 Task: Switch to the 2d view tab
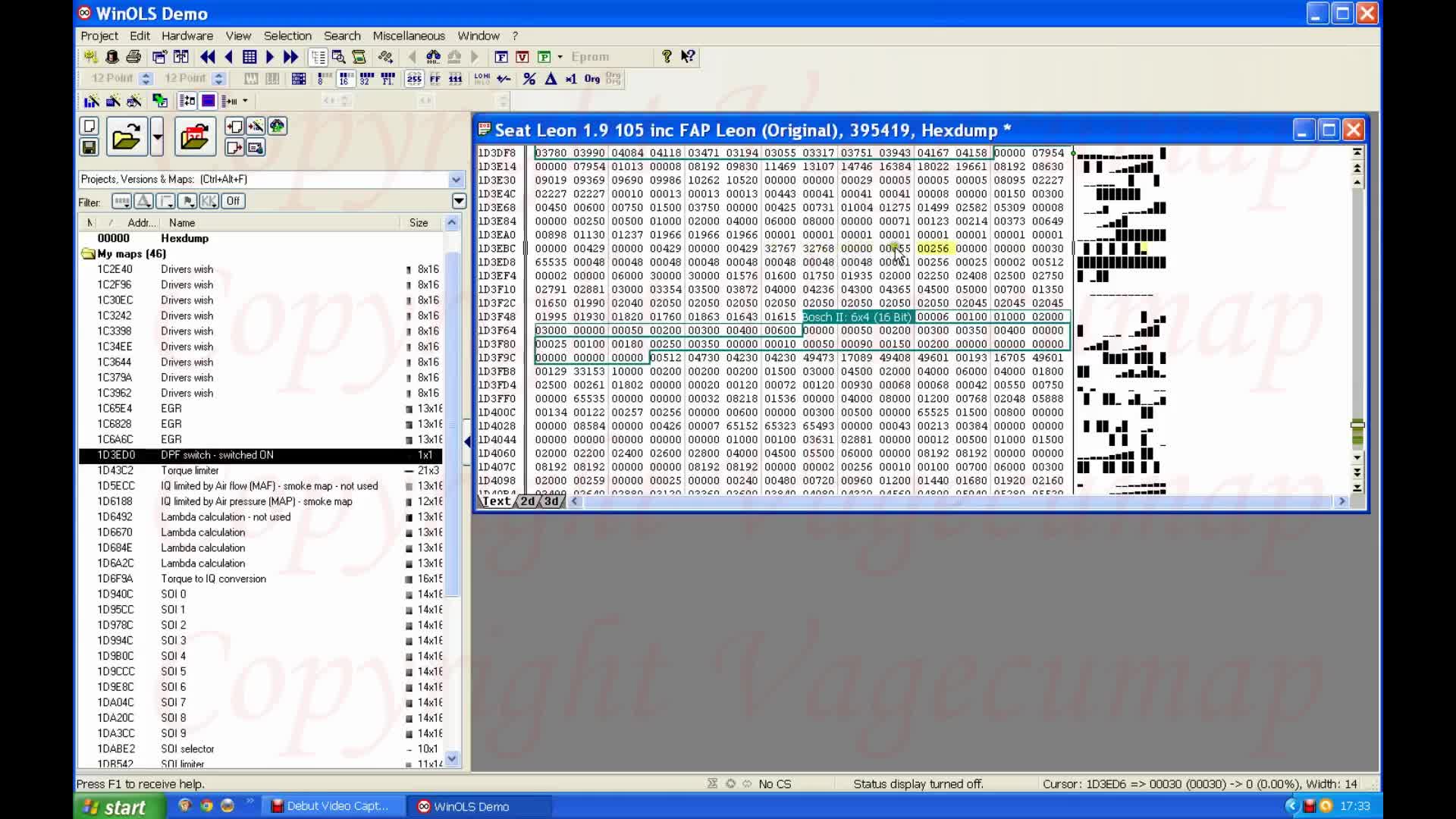528,501
